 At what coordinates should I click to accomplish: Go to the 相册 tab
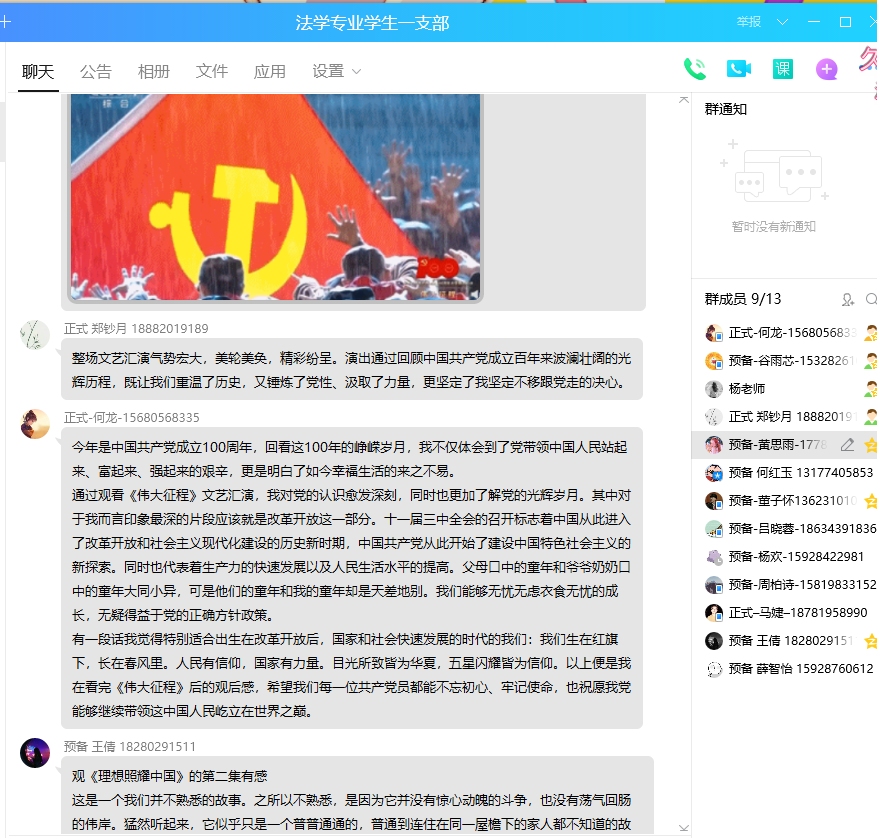click(154, 71)
